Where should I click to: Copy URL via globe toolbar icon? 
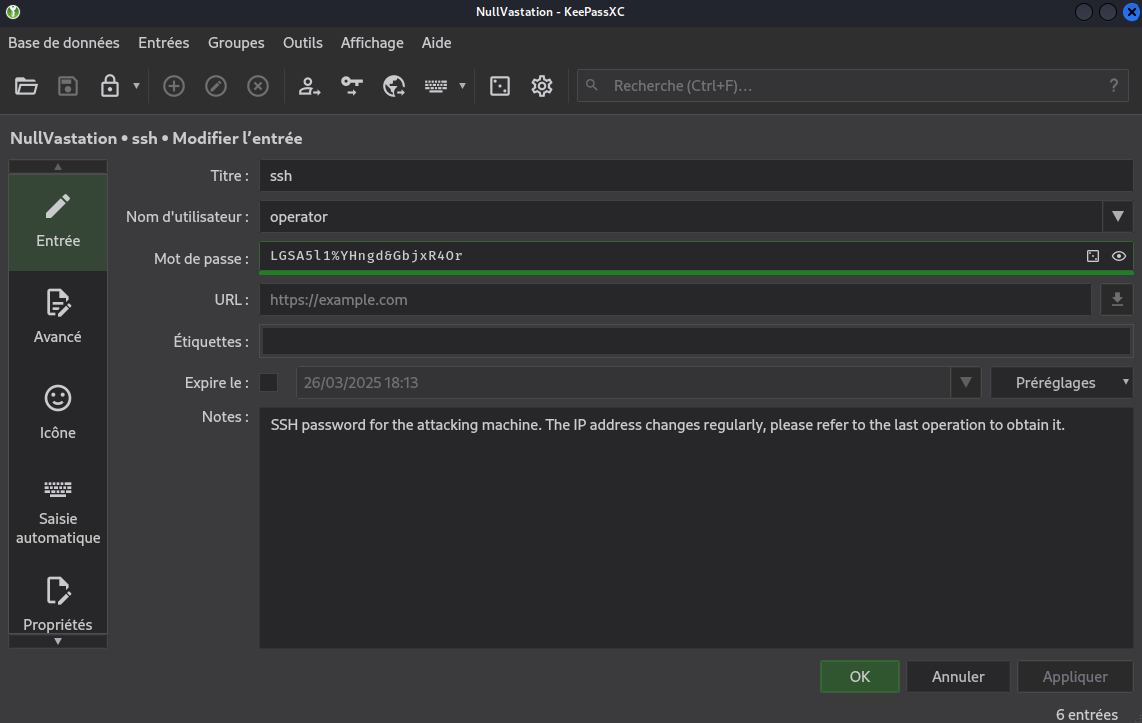tap(394, 86)
